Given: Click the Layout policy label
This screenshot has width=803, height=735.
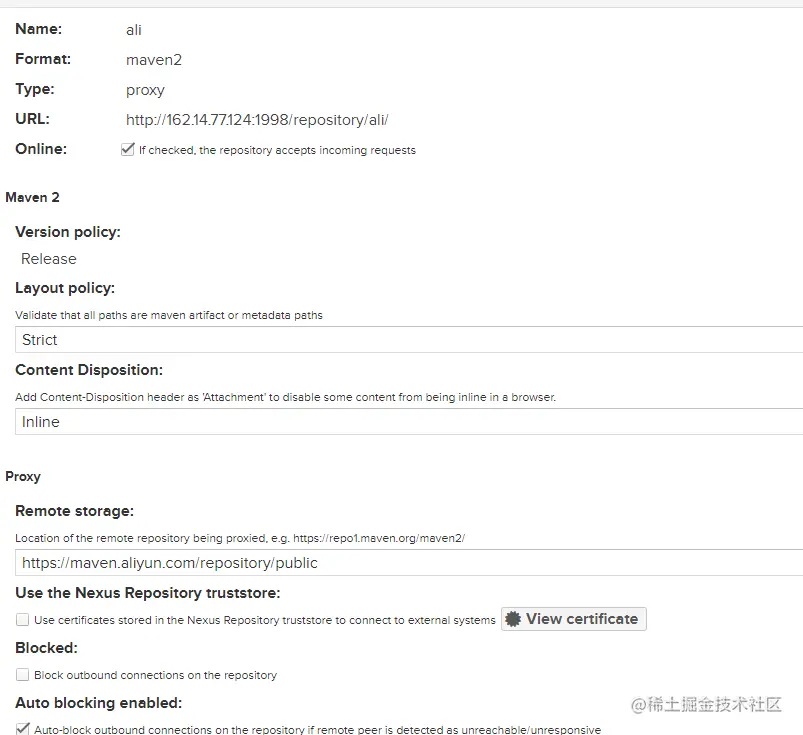Looking at the screenshot, I should pyautogui.click(x=65, y=288).
